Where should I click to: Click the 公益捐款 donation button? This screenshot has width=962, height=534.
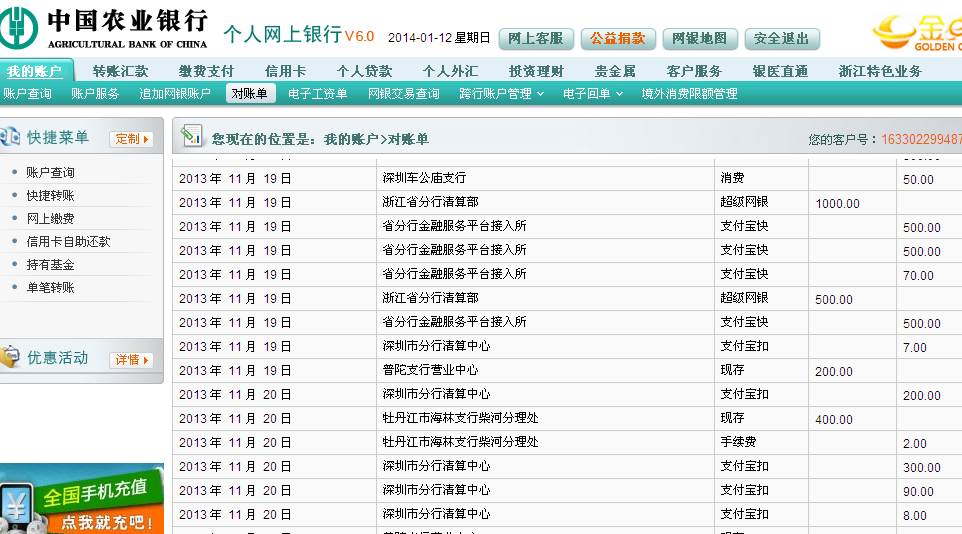pos(617,39)
